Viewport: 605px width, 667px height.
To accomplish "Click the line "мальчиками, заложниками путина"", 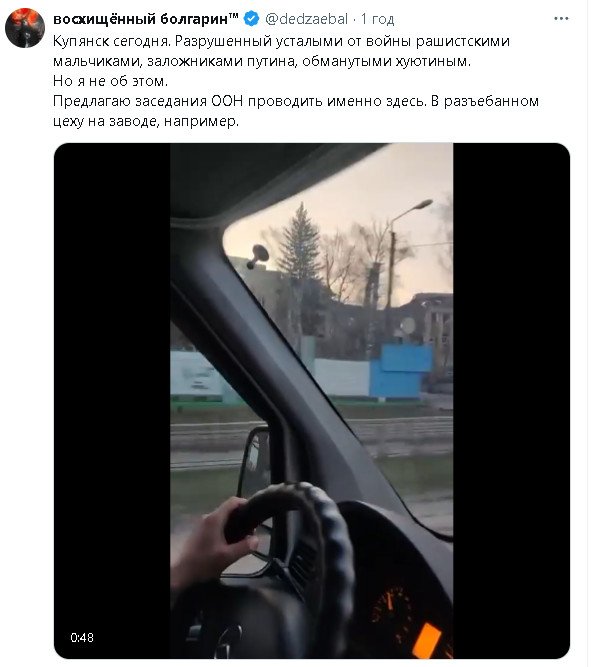I will [262, 61].
